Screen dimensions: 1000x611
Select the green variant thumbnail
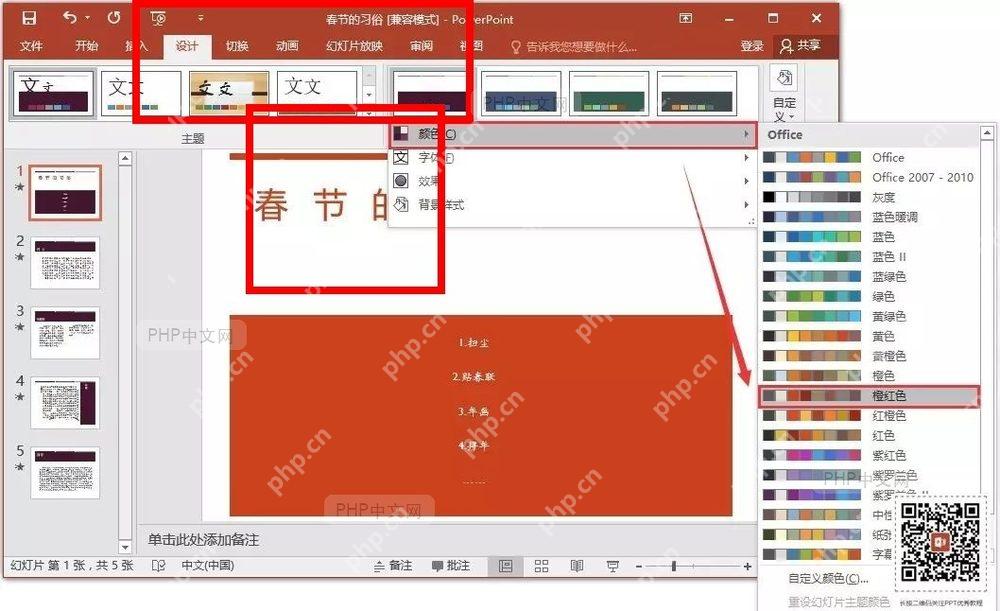pos(608,93)
